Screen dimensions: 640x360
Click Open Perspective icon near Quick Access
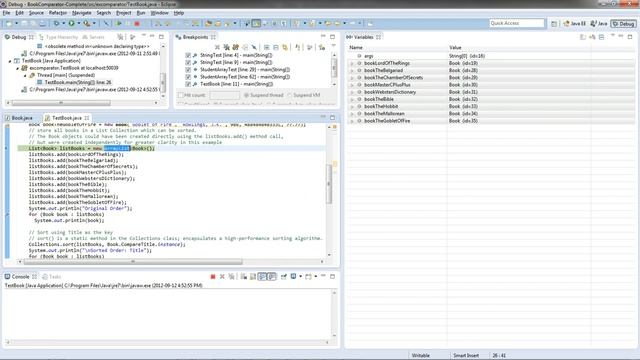(x=554, y=24)
